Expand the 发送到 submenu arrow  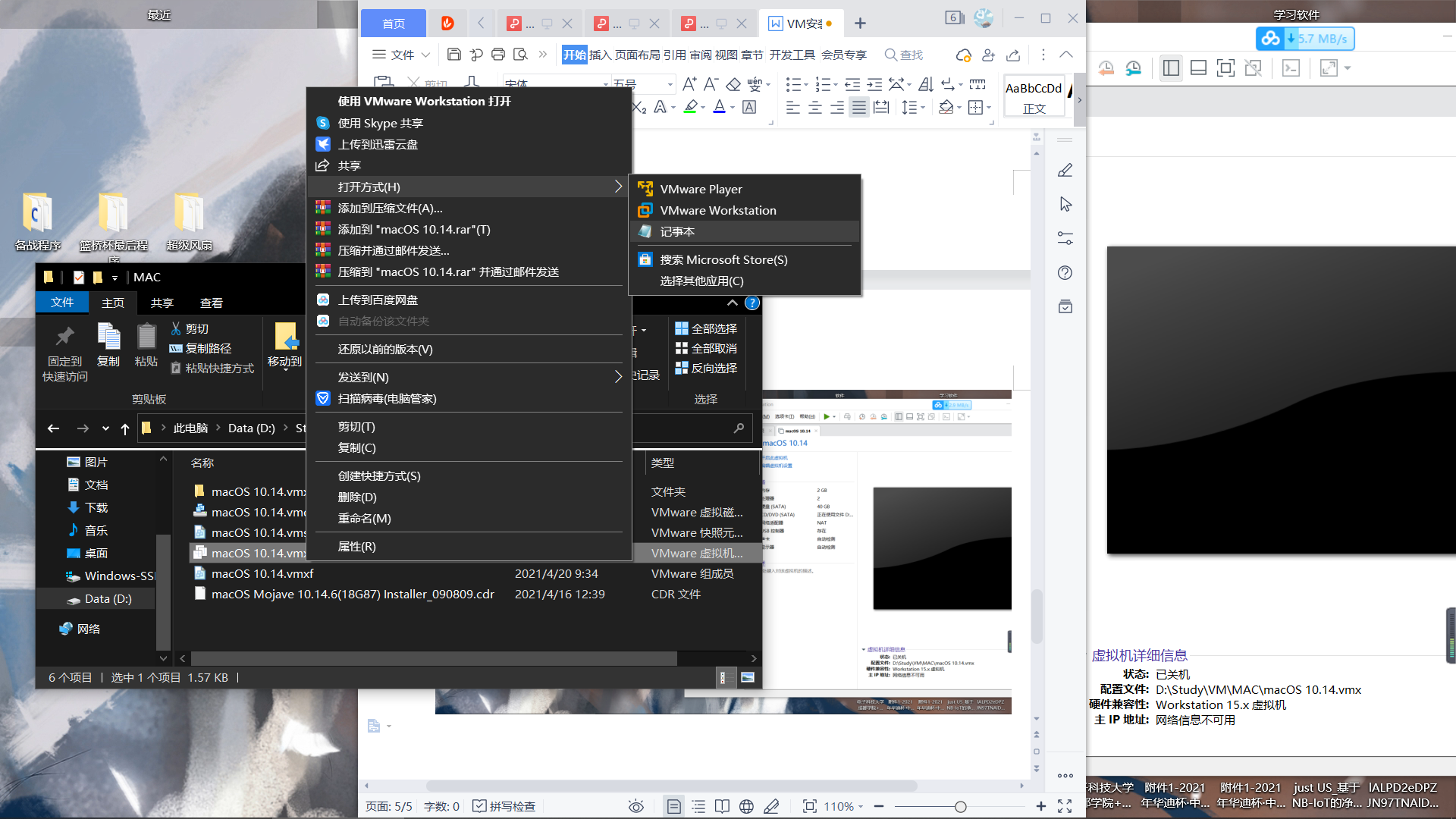click(x=618, y=377)
